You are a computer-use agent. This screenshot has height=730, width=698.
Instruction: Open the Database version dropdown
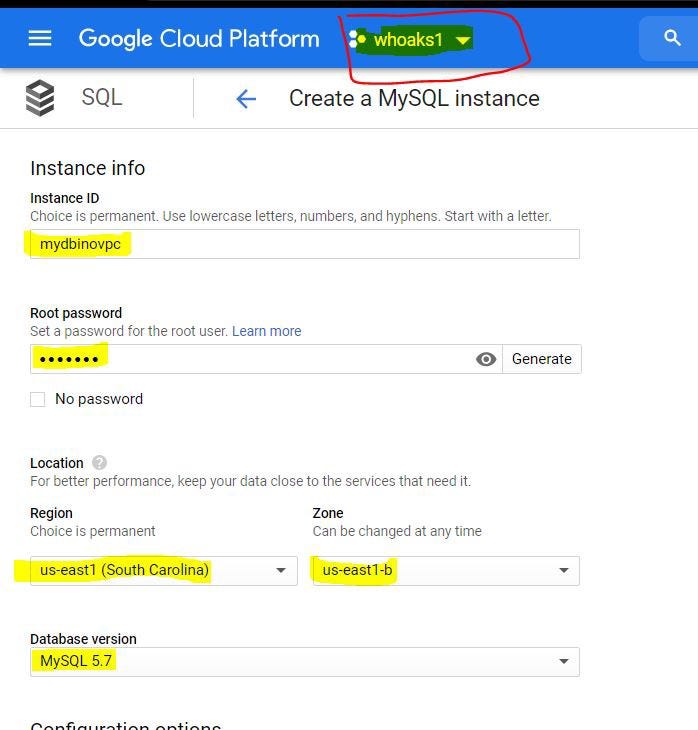click(x=305, y=662)
